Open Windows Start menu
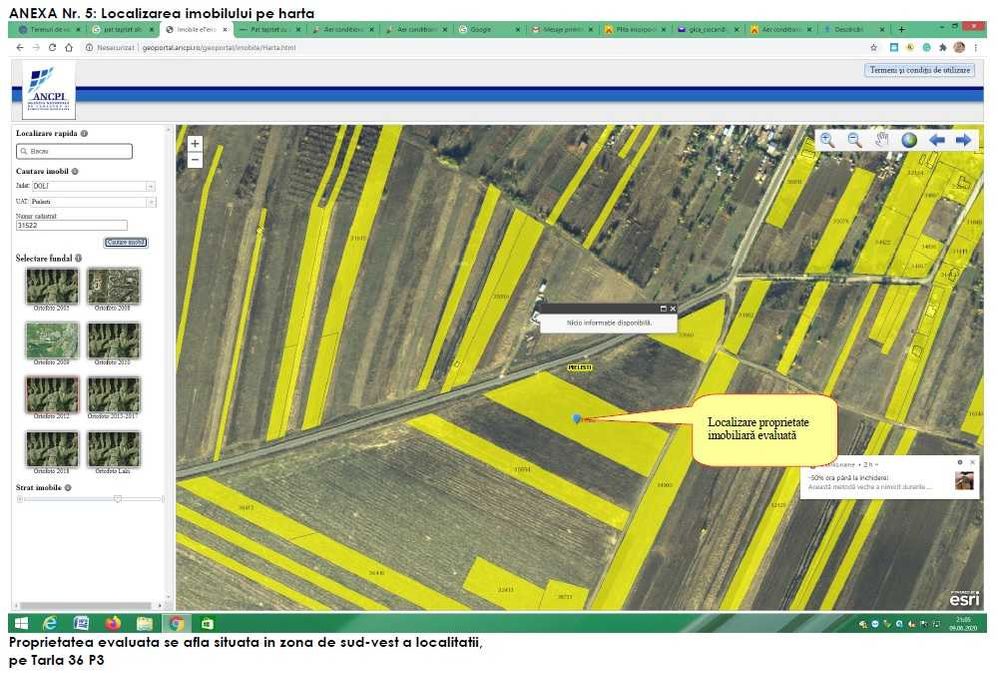 click(22, 623)
